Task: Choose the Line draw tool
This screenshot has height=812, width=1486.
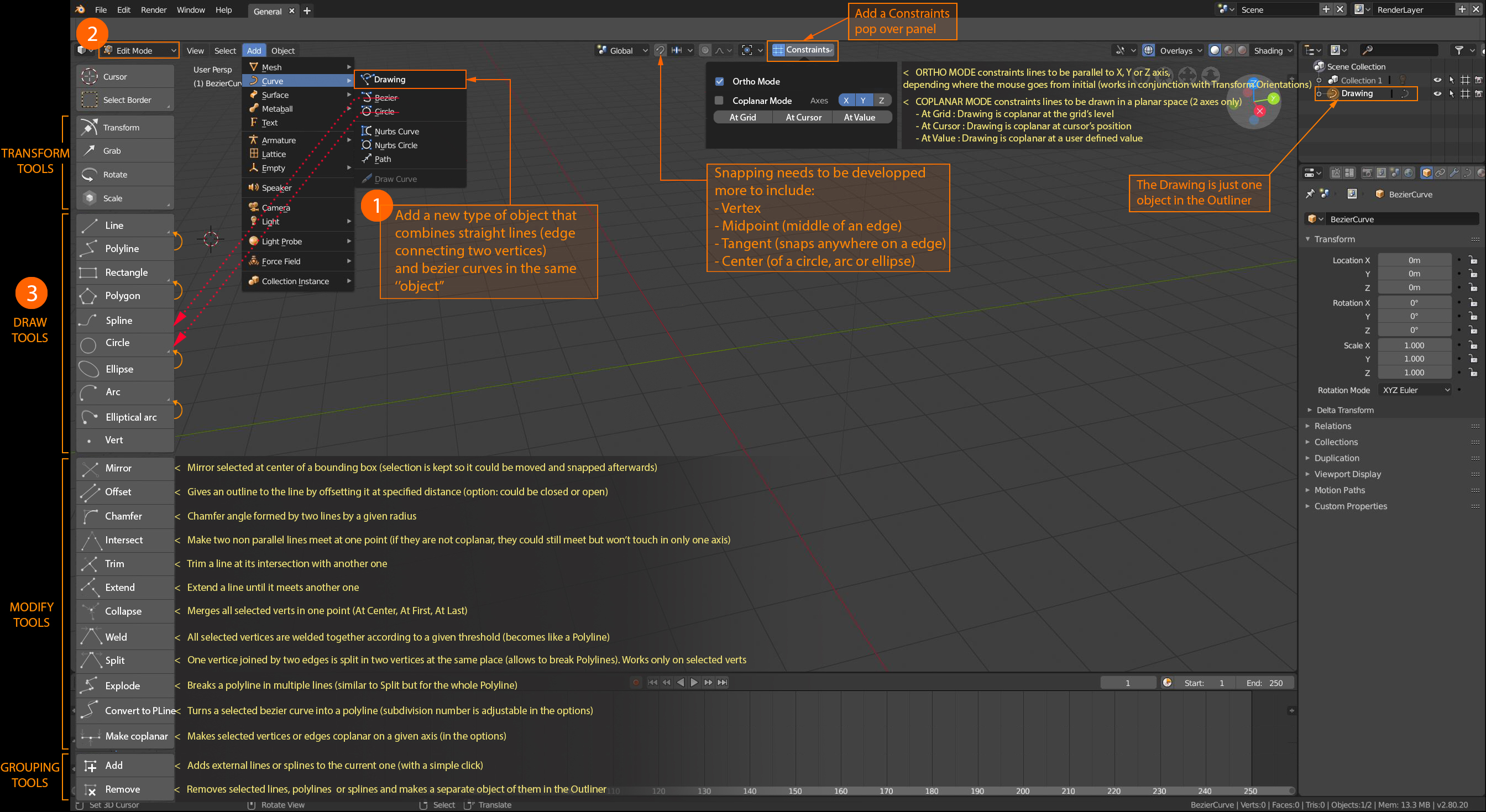Action: (x=124, y=225)
